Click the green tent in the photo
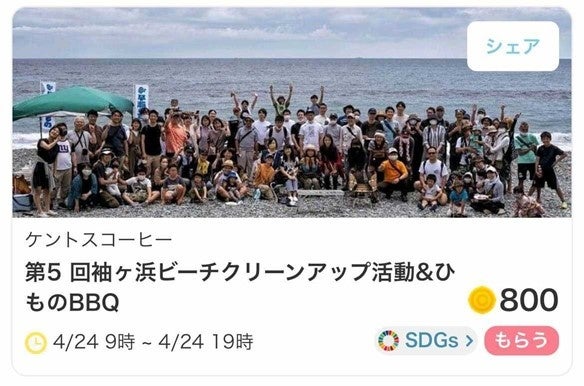The height and width of the screenshot is (386, 584). tap(73, 101)
